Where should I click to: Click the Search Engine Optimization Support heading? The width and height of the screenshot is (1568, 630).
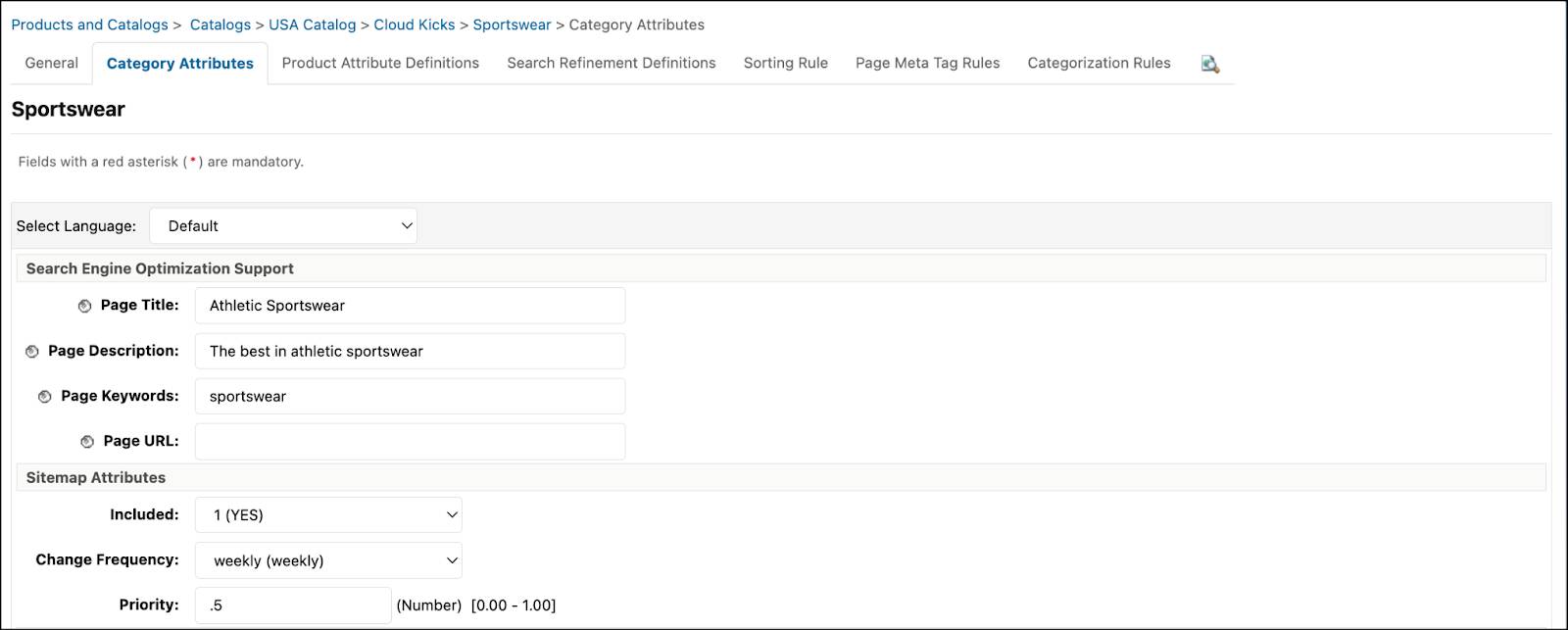[160, 268]
